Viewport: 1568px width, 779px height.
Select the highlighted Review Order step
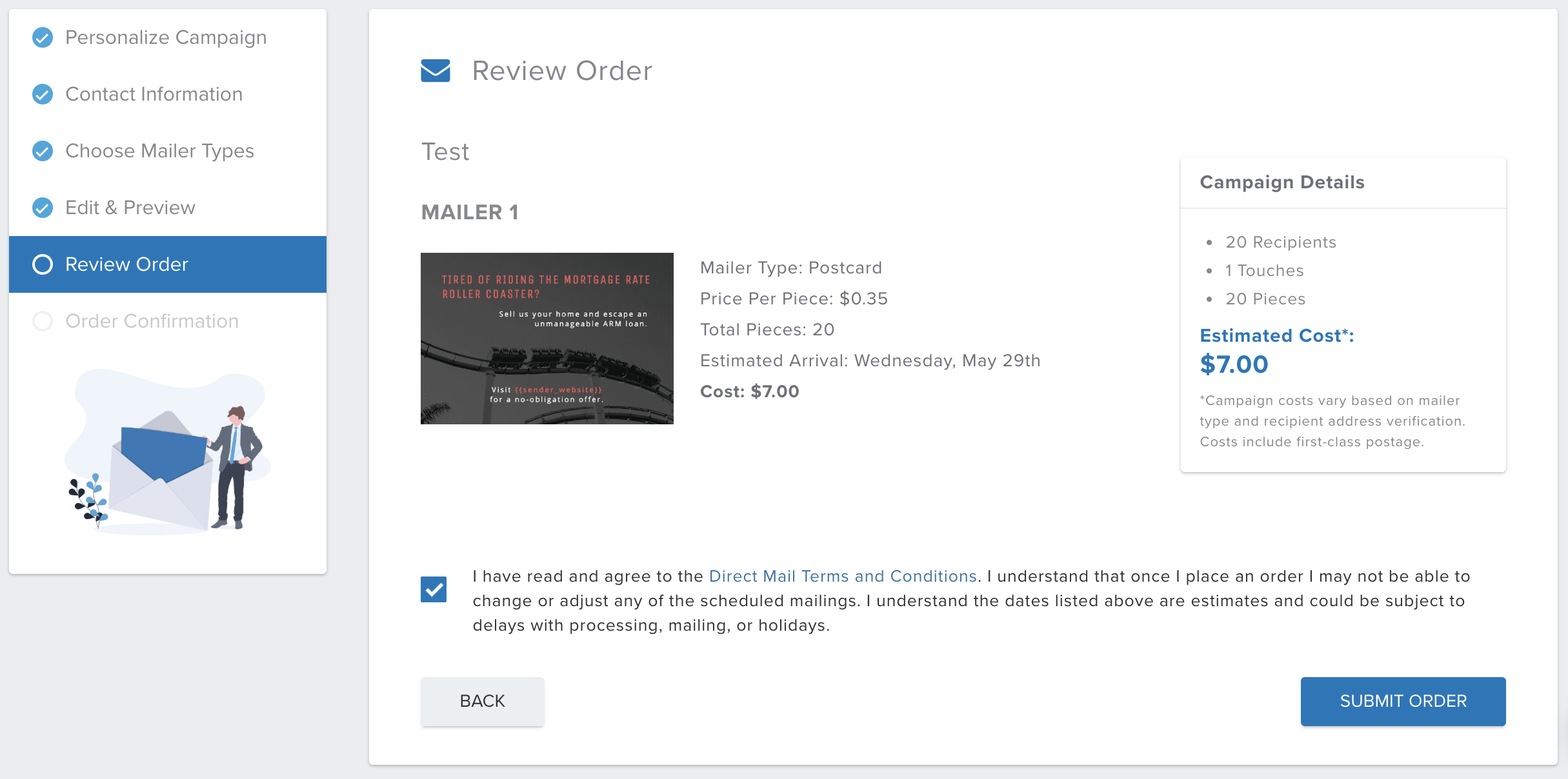pyautogui.click(x=168, y=264)
